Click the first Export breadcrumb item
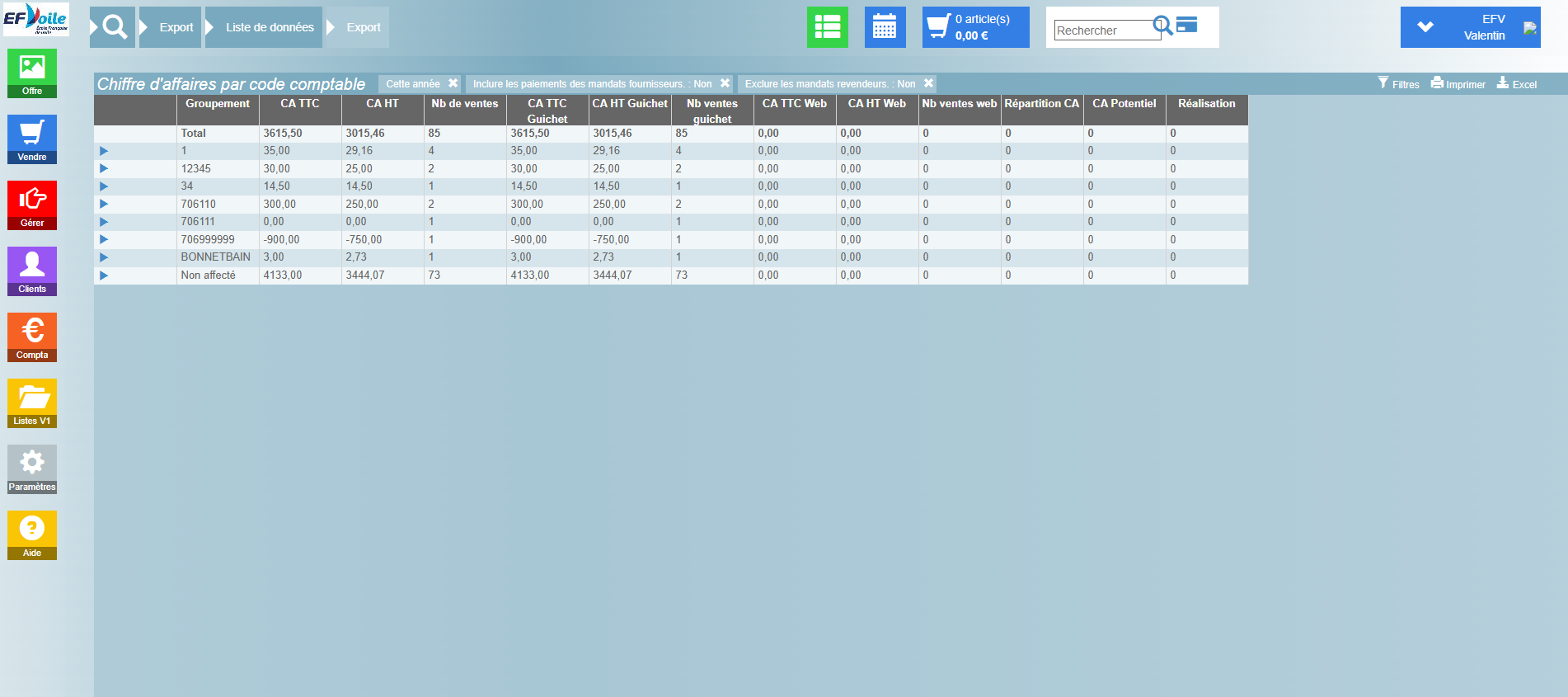The height and width of the screenshot is (697, 1568). 176,27
